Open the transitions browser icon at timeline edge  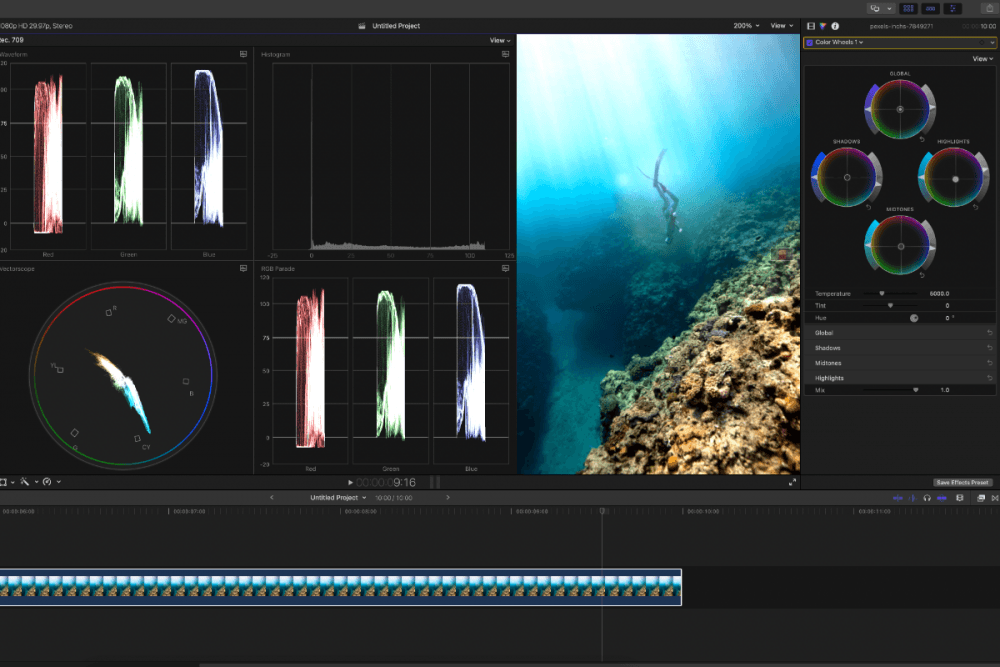click(995, 498)
